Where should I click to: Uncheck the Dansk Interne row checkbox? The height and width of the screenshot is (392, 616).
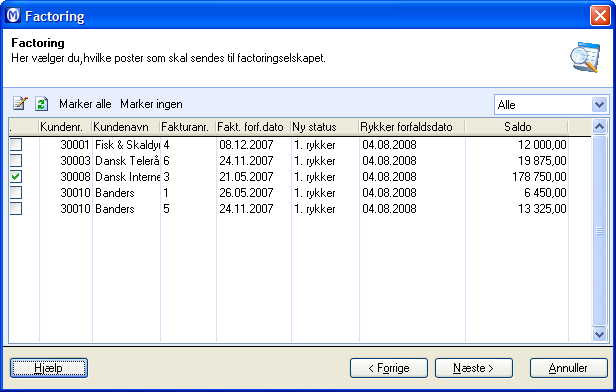tap(16, 177)
